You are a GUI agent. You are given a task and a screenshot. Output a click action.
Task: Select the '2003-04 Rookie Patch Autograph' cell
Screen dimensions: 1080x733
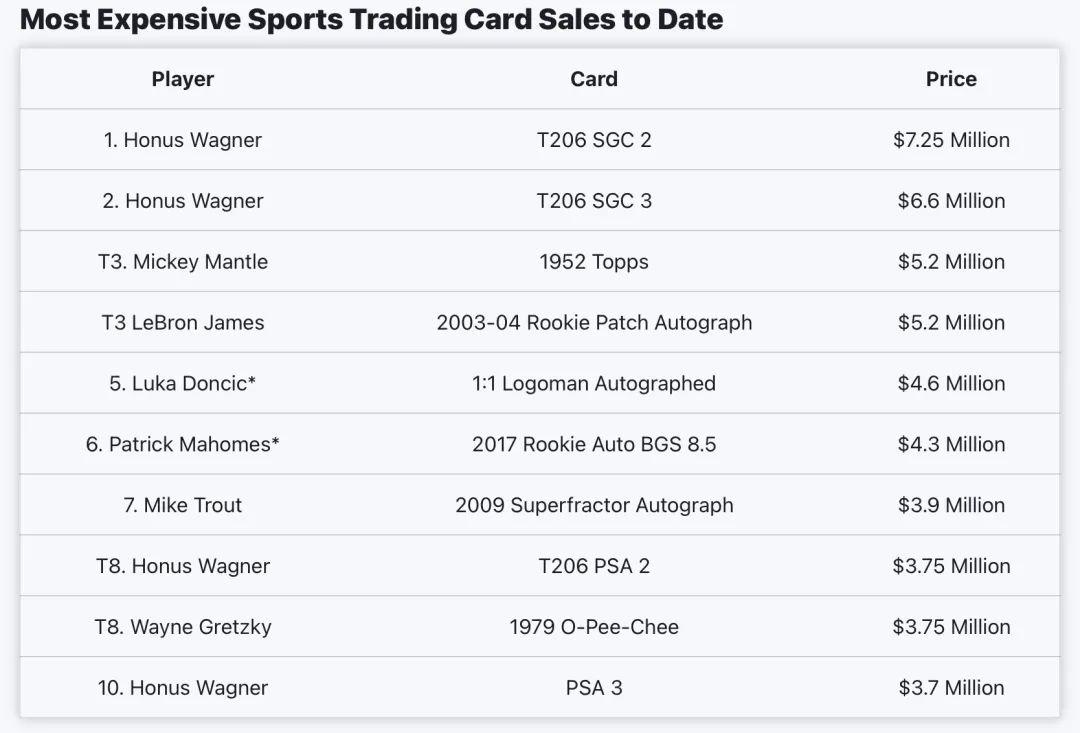pyautogui.click(x=594, y=323)
